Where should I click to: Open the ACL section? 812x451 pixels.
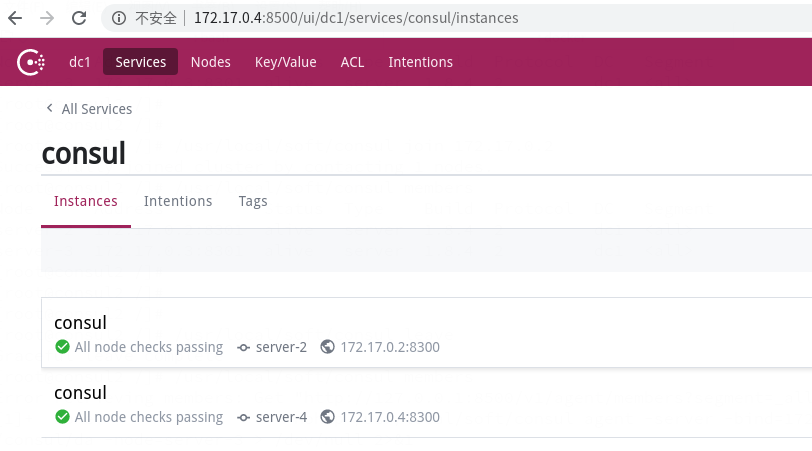click(x=352, y=62)
